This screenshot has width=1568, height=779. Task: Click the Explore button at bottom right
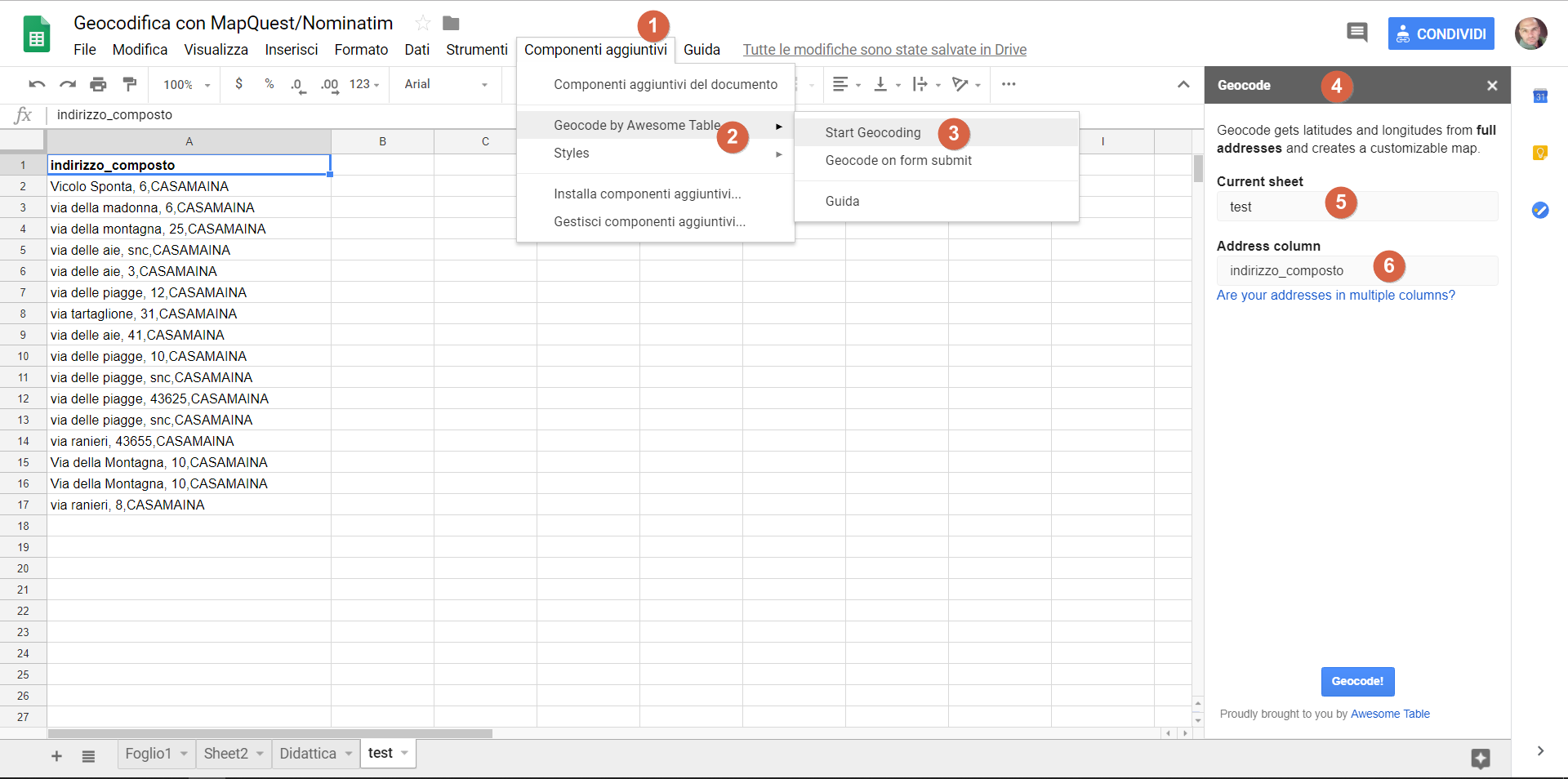coord(1480,758)
